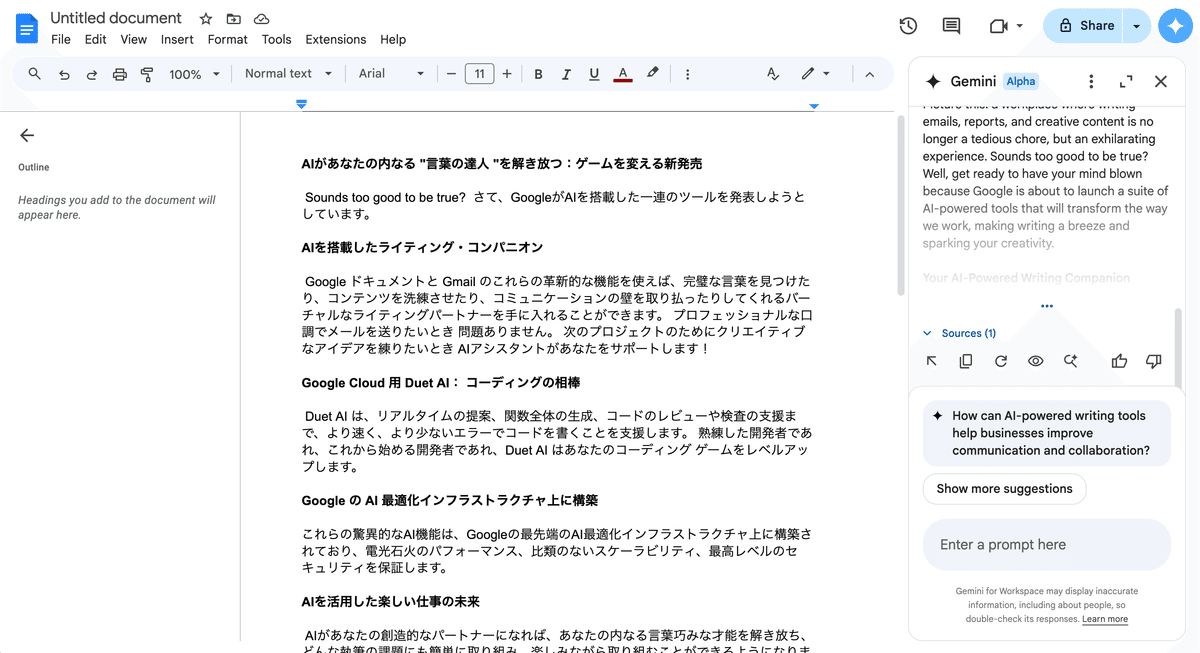Select the paint format tool
The height and width of the screenshot is (653, 1200).
(147, 74)
